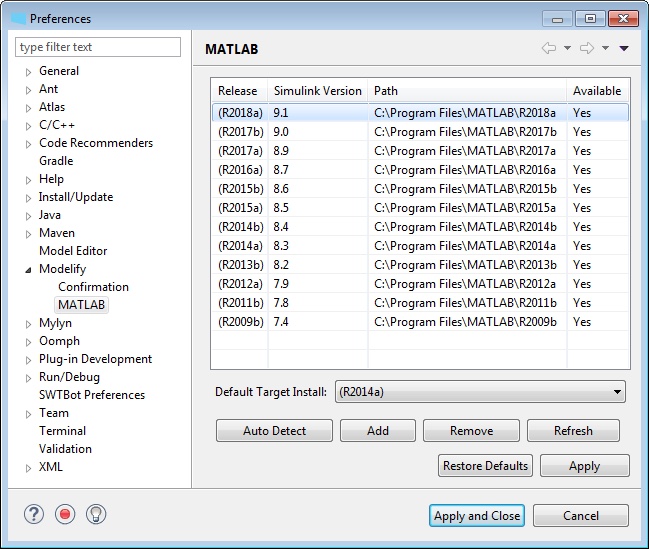Expand the C/C++ tree node
Screen dimensions: 649x549
(28, 126)
